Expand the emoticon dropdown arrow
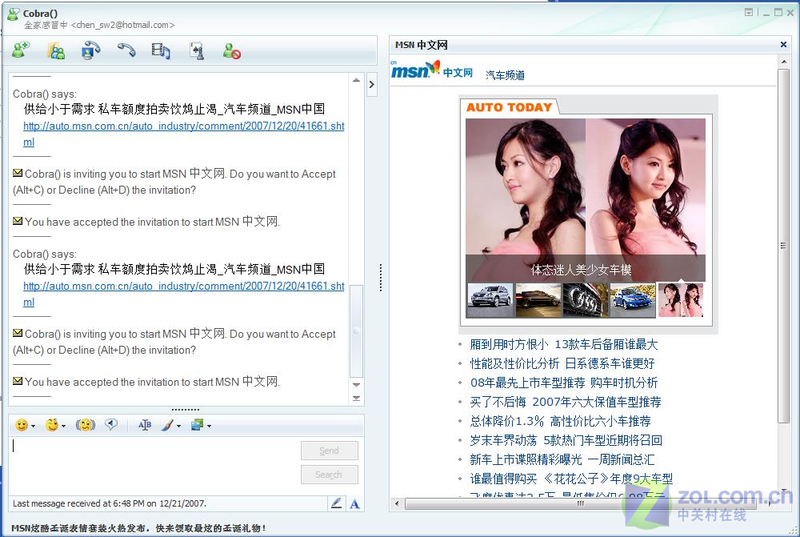This screenshot has width=800, height=537. click(33, 426)
